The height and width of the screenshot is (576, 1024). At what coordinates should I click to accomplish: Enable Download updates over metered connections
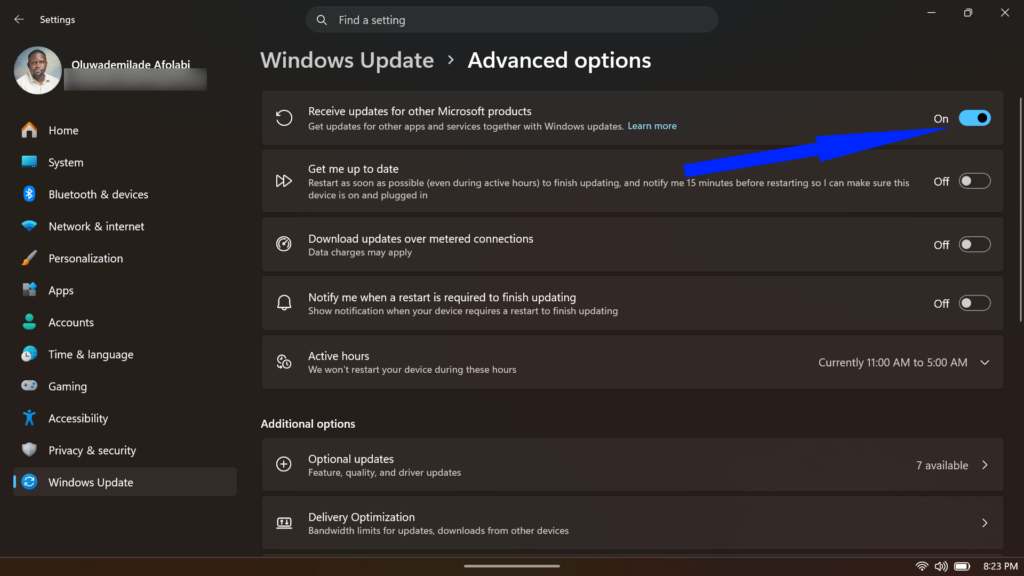click(x=974, y=244)
